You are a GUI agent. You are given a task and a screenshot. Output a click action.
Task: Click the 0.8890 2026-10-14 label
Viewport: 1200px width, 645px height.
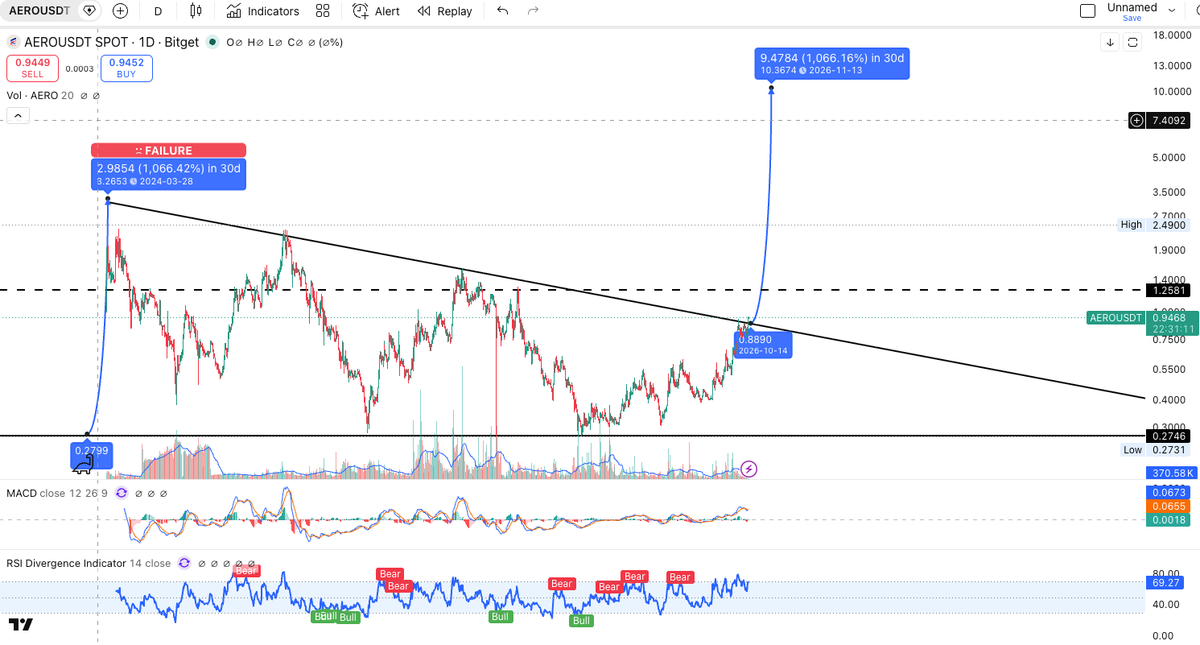click(764, 345)
